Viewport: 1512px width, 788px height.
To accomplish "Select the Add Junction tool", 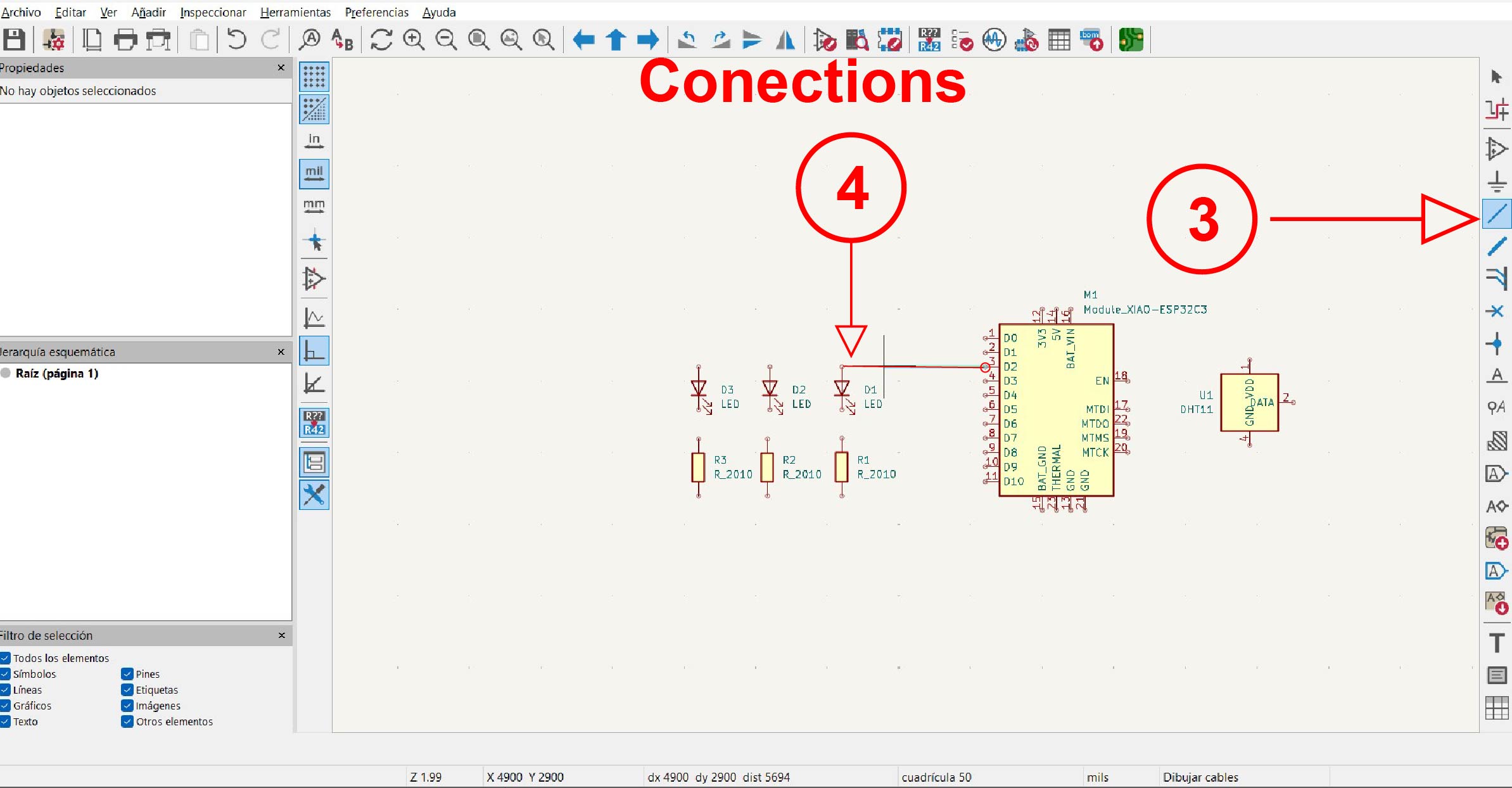I will pos(1496,343).
